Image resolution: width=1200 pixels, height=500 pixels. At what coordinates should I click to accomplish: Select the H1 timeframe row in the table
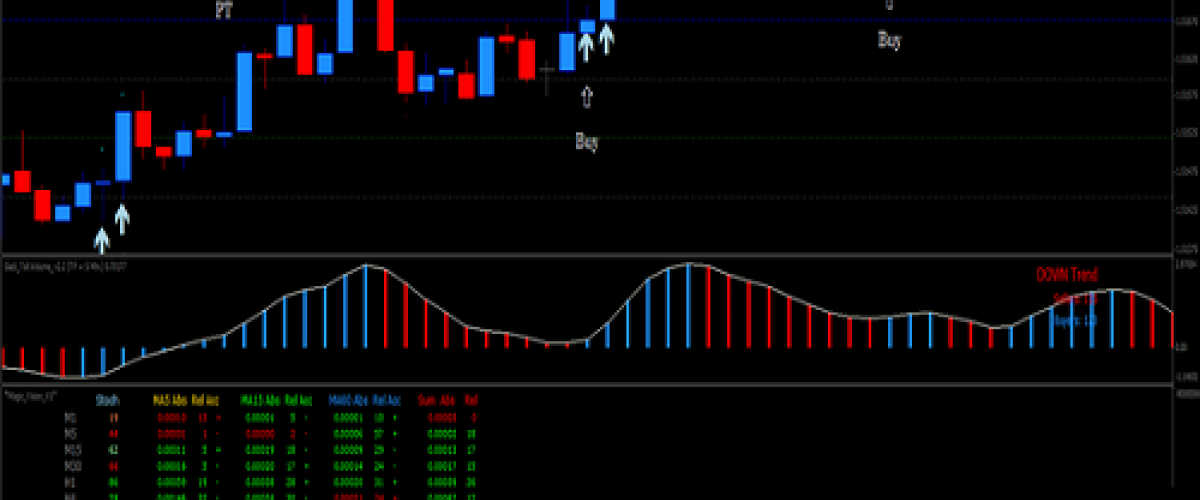tap(70, 481)
